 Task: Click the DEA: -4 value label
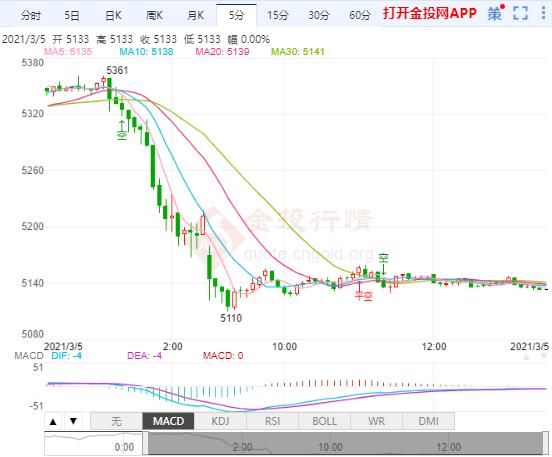(x=144, y=356)
